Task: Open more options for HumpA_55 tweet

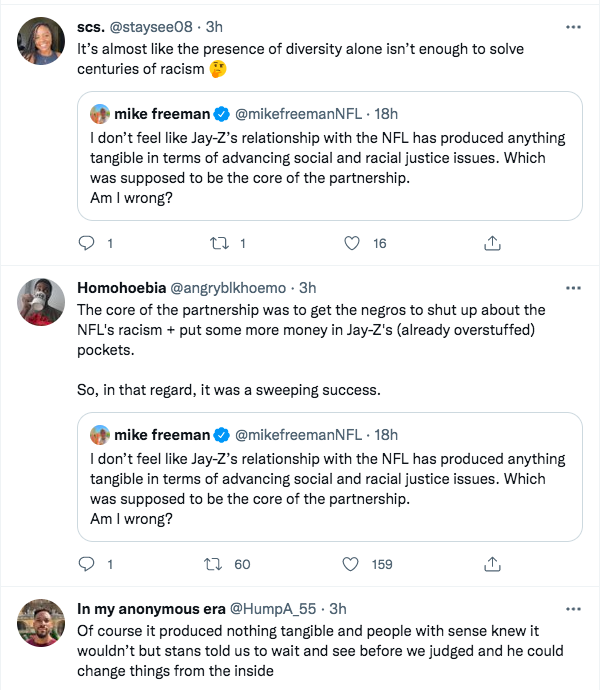Action: (573, 609)
